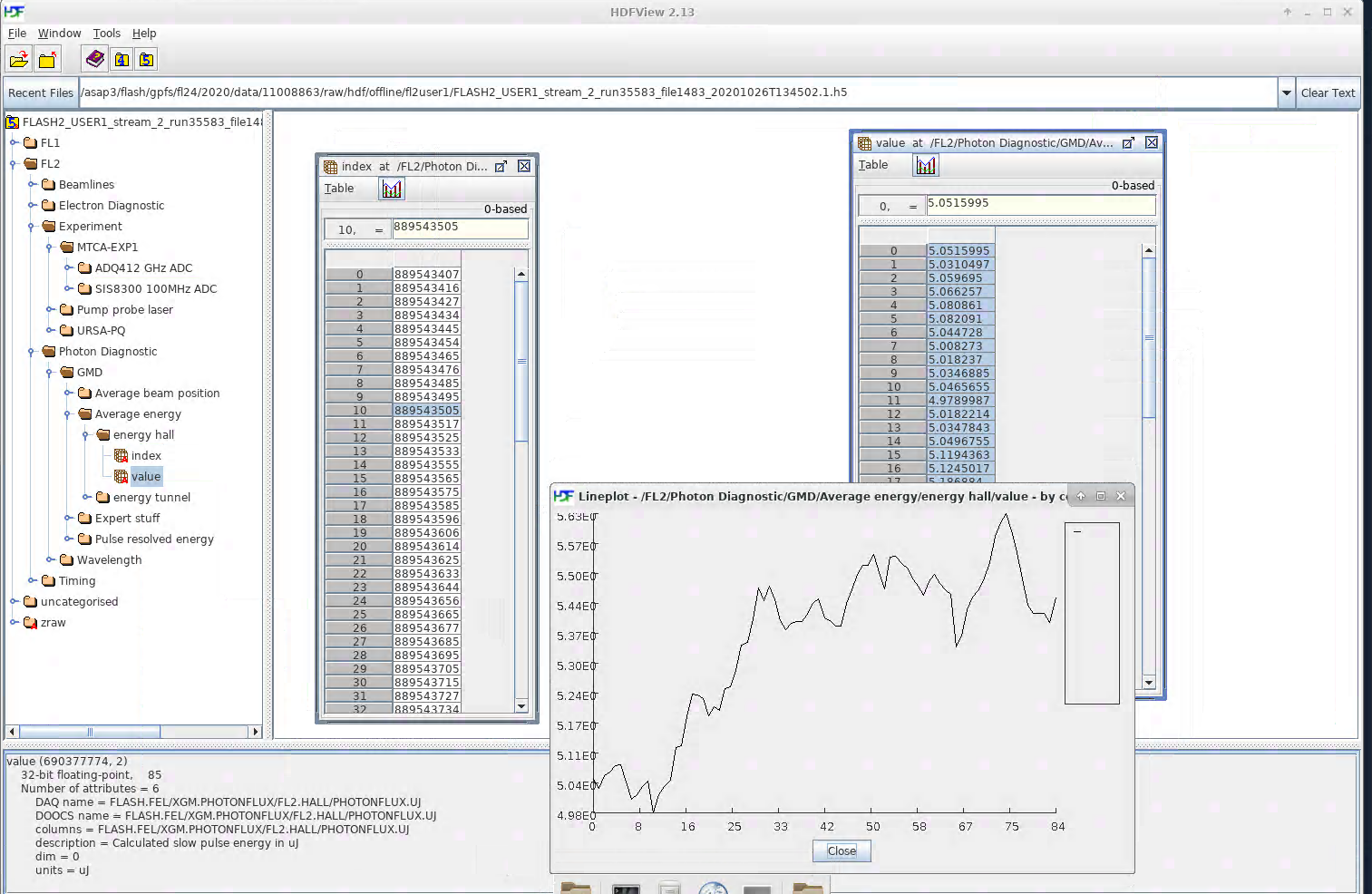Open the Tools menu
The width and height of the screenshot is (1372, 894).
106,34
